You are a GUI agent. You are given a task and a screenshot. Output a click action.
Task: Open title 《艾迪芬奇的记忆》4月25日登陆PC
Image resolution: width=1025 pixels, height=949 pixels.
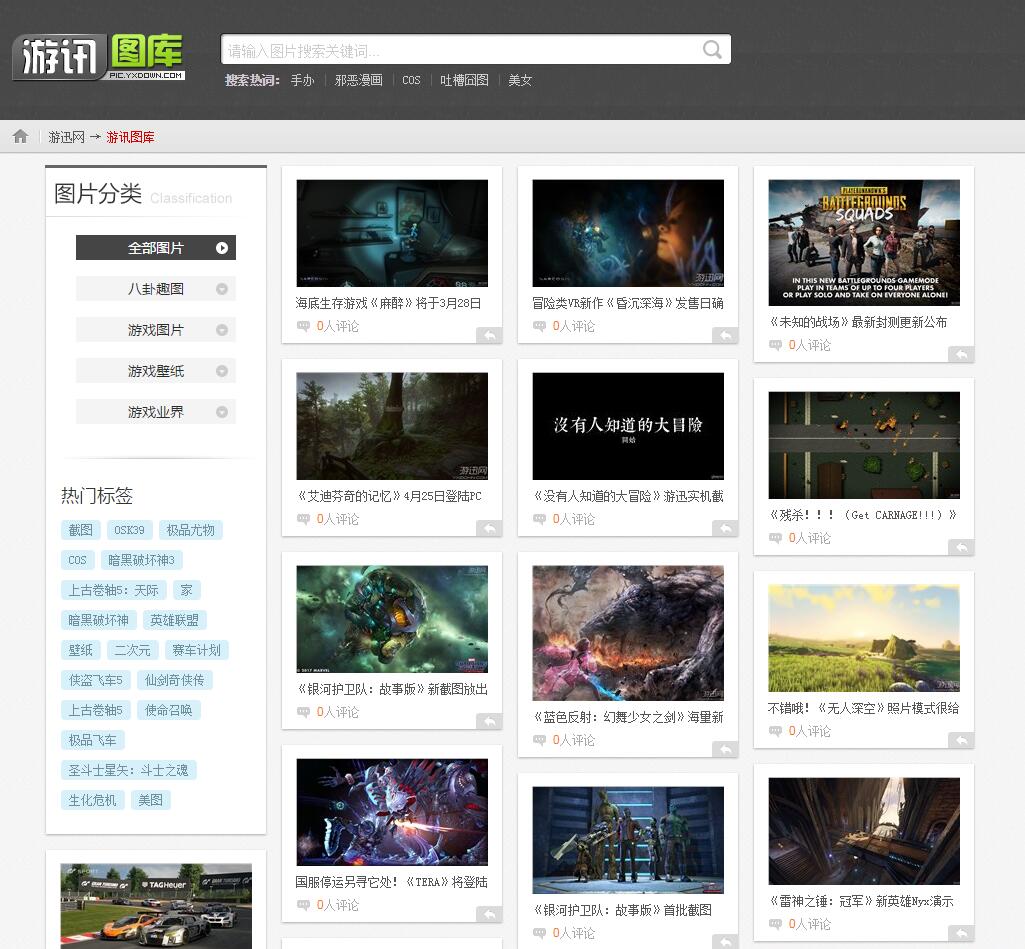pos(390,496)
